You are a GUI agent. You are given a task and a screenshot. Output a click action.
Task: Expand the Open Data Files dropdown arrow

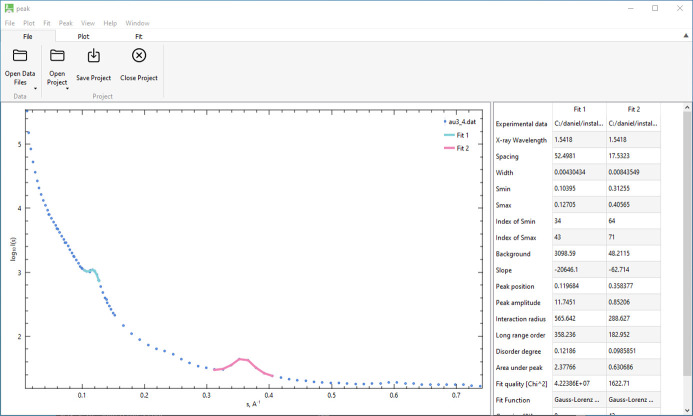35,88
